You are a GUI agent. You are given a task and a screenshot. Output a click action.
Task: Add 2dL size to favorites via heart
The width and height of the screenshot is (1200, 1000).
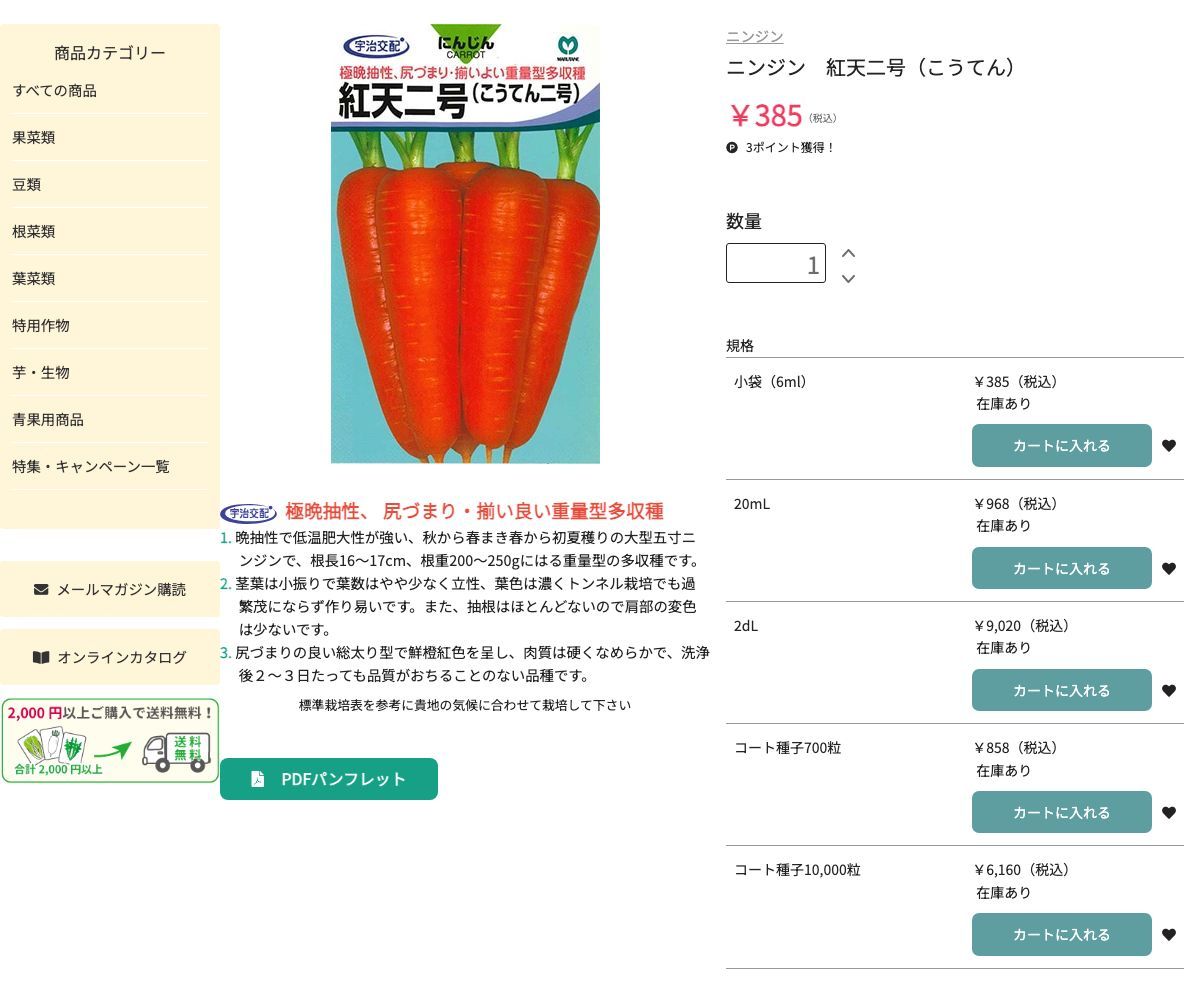tap(1168, 691)
